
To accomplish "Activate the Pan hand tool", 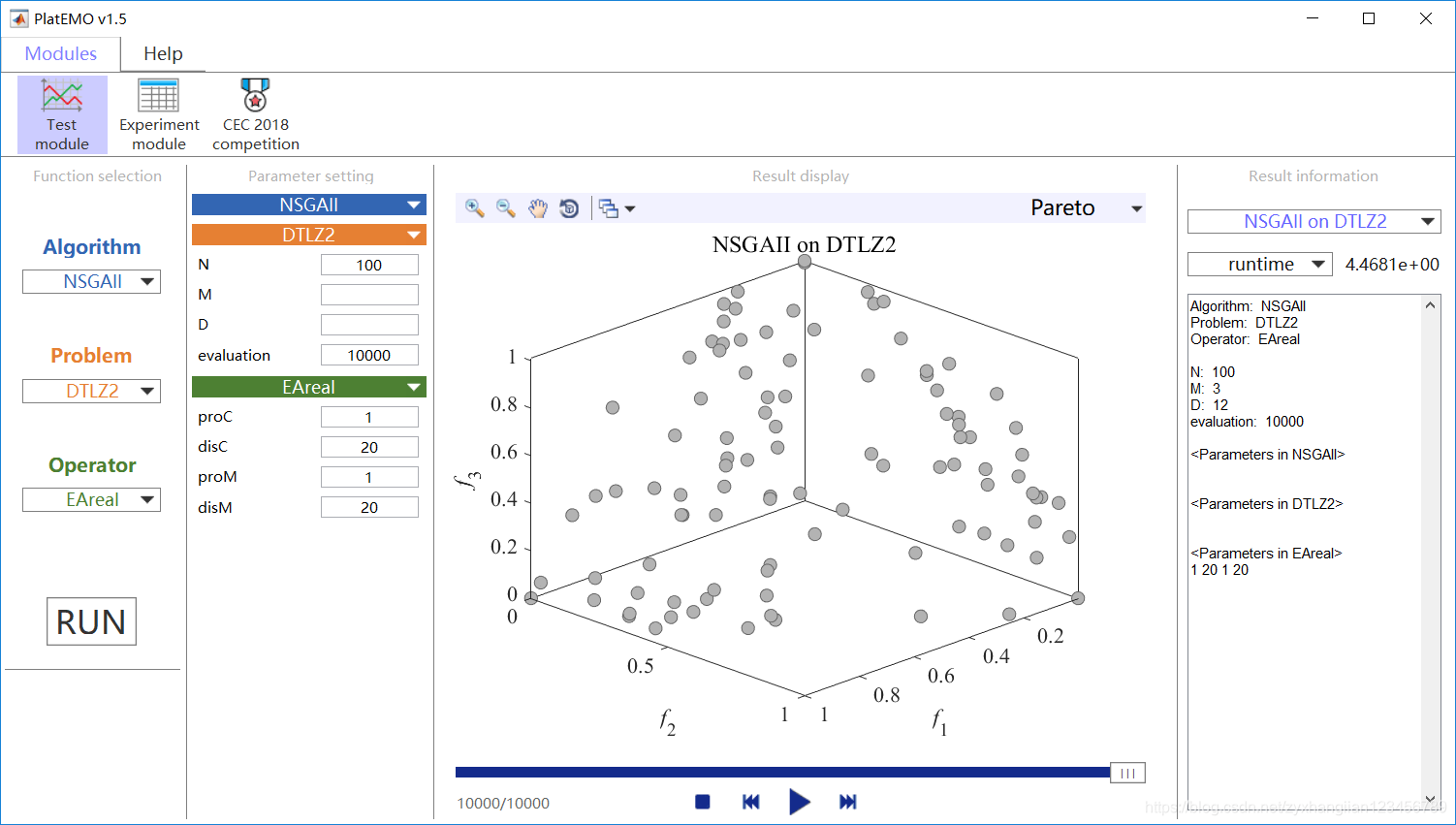I will [537, 207].
